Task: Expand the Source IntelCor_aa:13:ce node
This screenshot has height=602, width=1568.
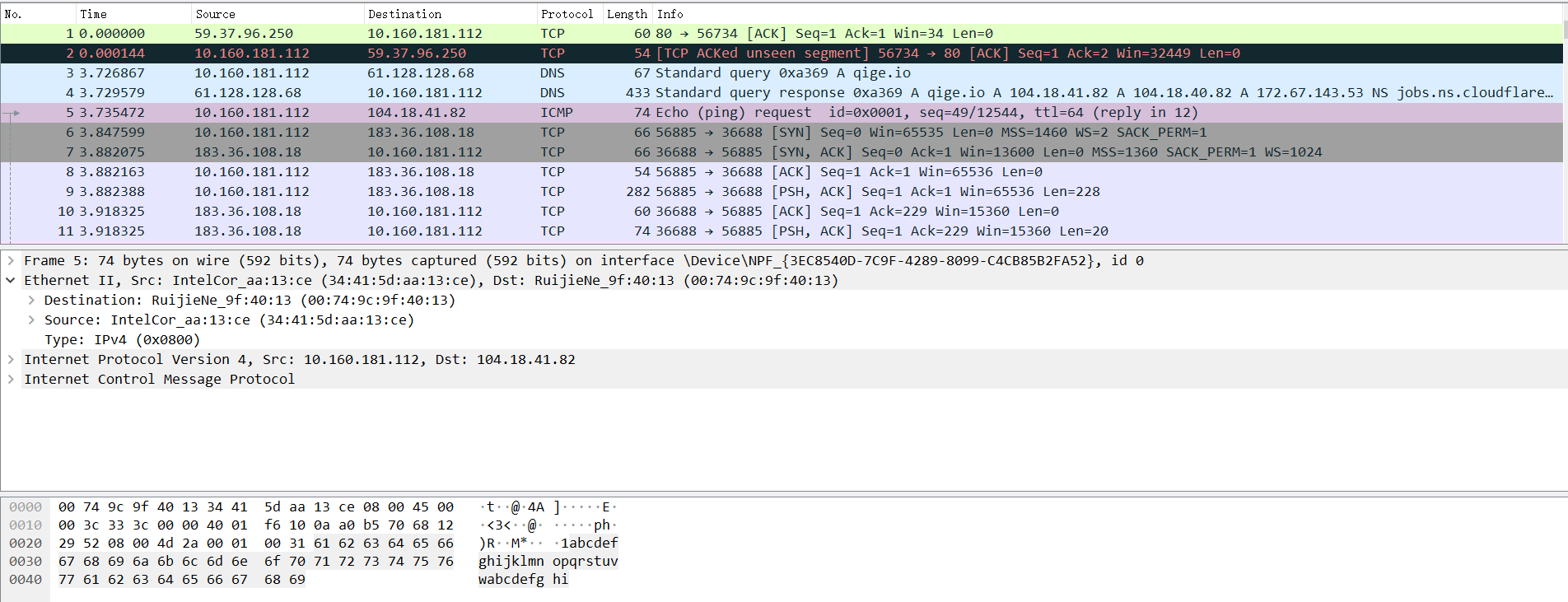Action: [x=31, y=320]
